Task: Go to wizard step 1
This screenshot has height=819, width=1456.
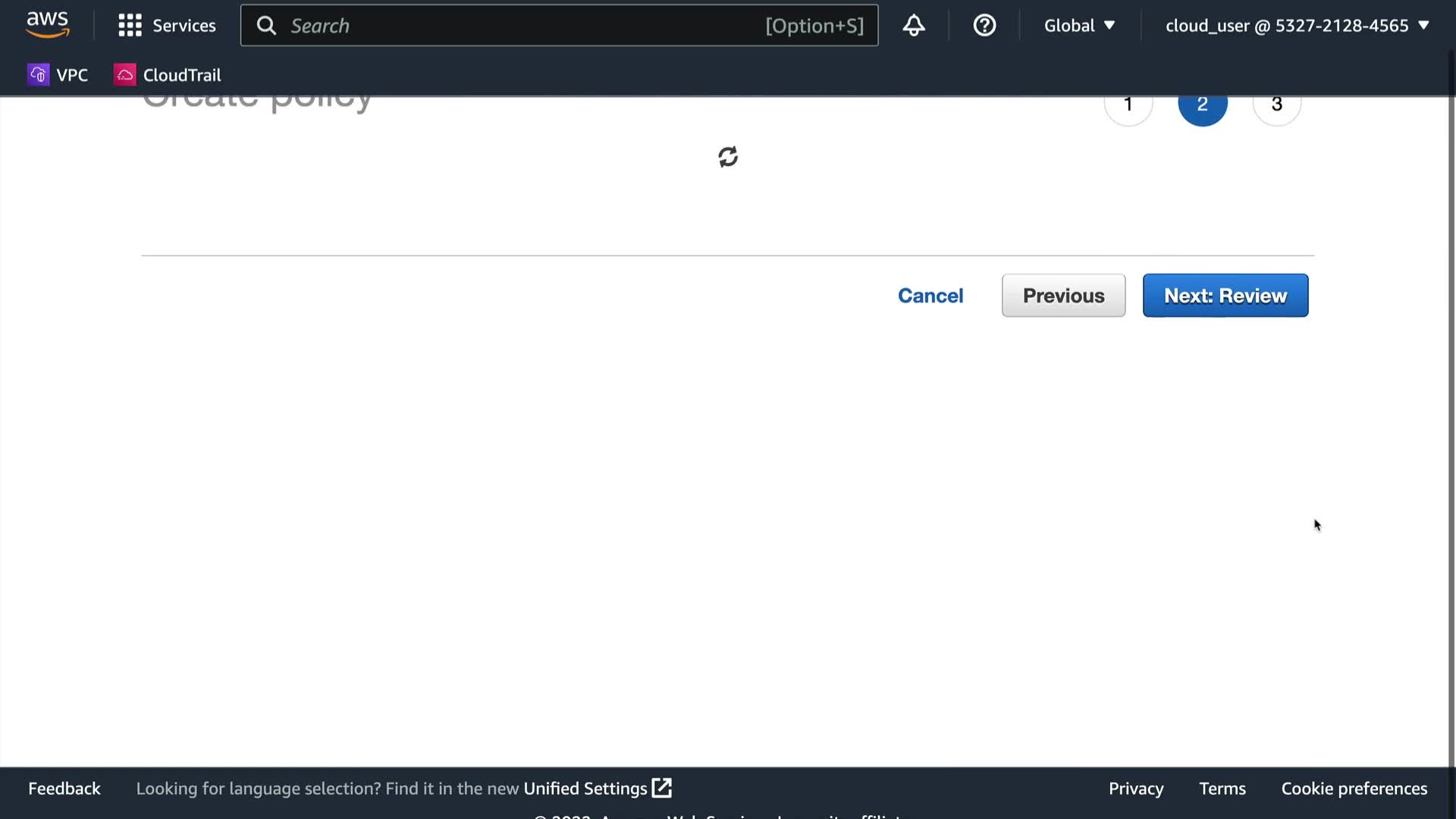Action: pyautogui.click(x=1128, y=106)
